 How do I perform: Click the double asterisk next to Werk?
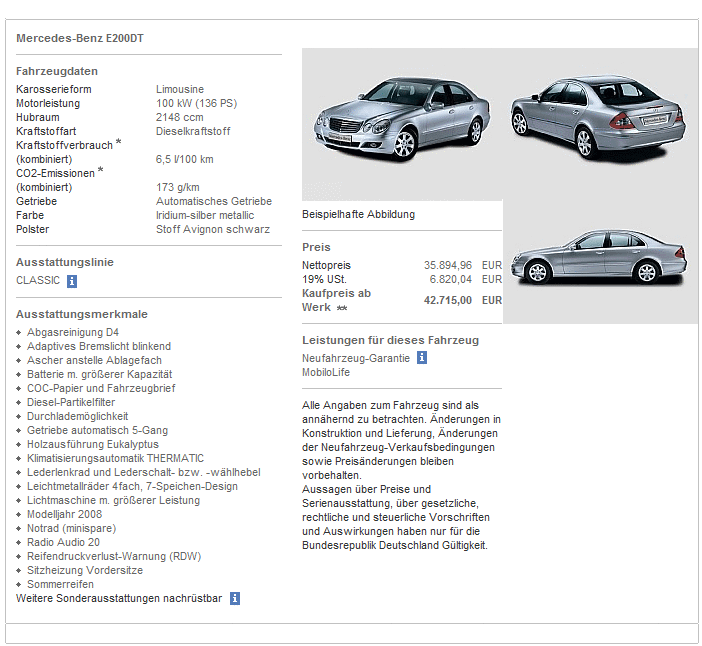coord(342,308)
